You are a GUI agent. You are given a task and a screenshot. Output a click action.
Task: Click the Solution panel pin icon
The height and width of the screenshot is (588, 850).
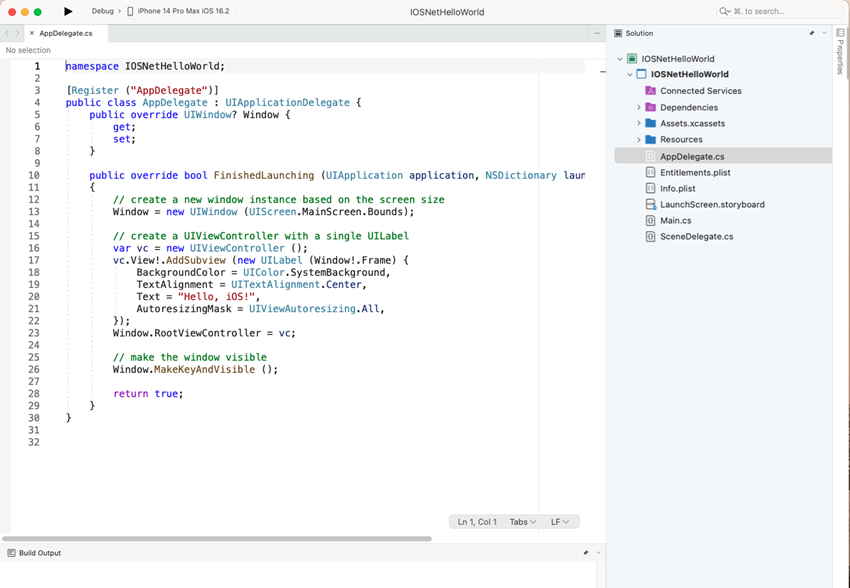[811, 33]
